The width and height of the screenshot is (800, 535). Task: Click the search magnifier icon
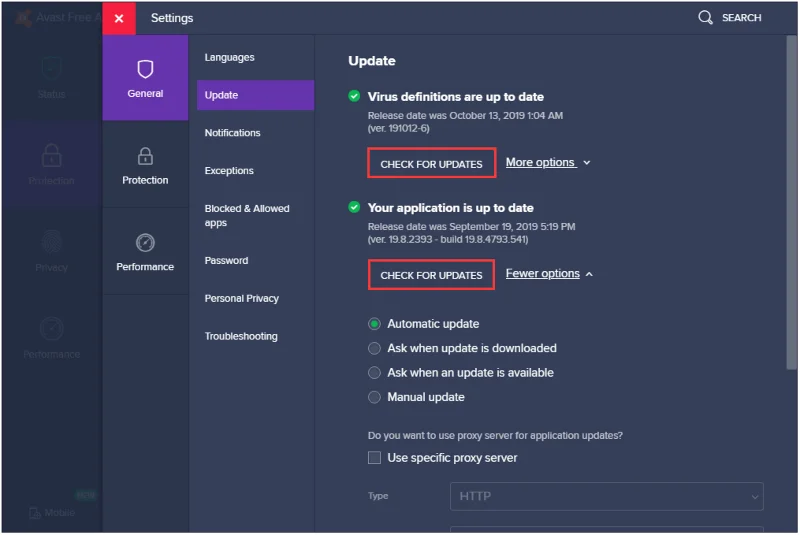(705, 18)
